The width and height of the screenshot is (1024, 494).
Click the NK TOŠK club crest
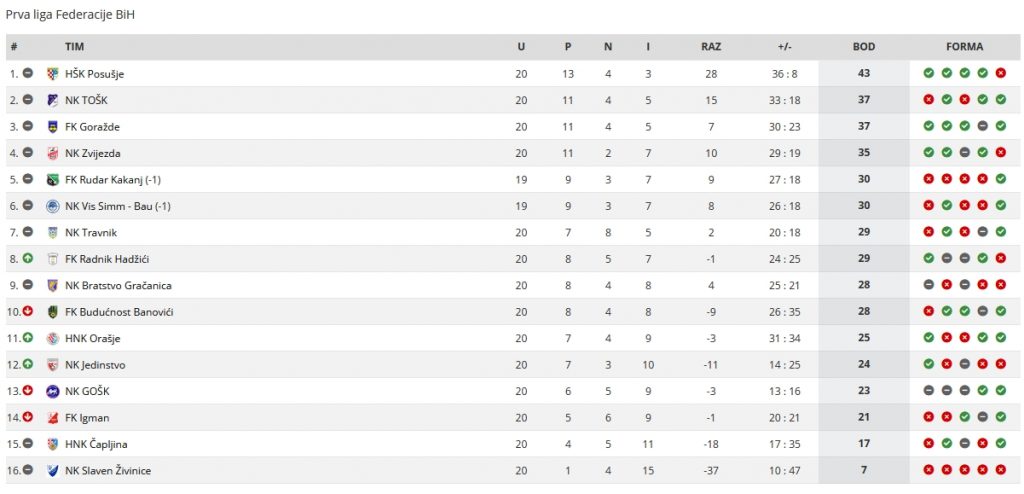[53, 100]
